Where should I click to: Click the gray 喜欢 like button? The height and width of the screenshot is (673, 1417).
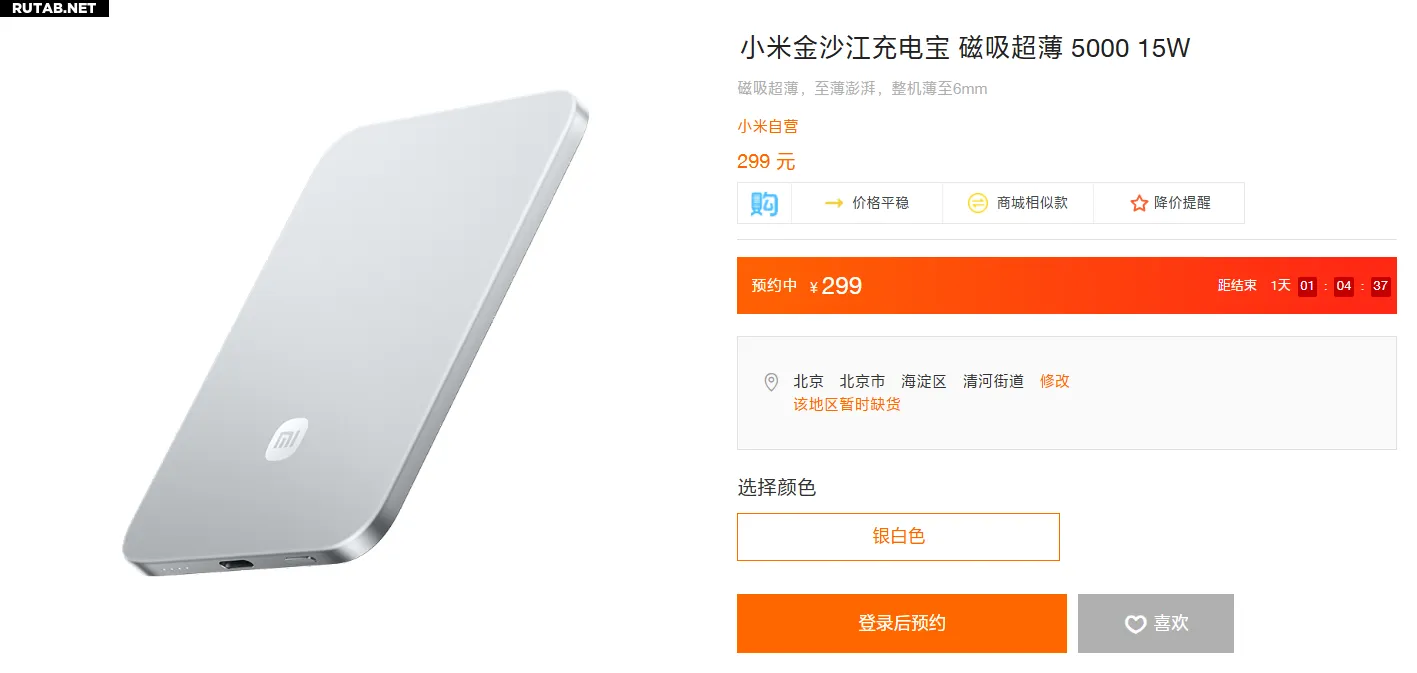1156,624
